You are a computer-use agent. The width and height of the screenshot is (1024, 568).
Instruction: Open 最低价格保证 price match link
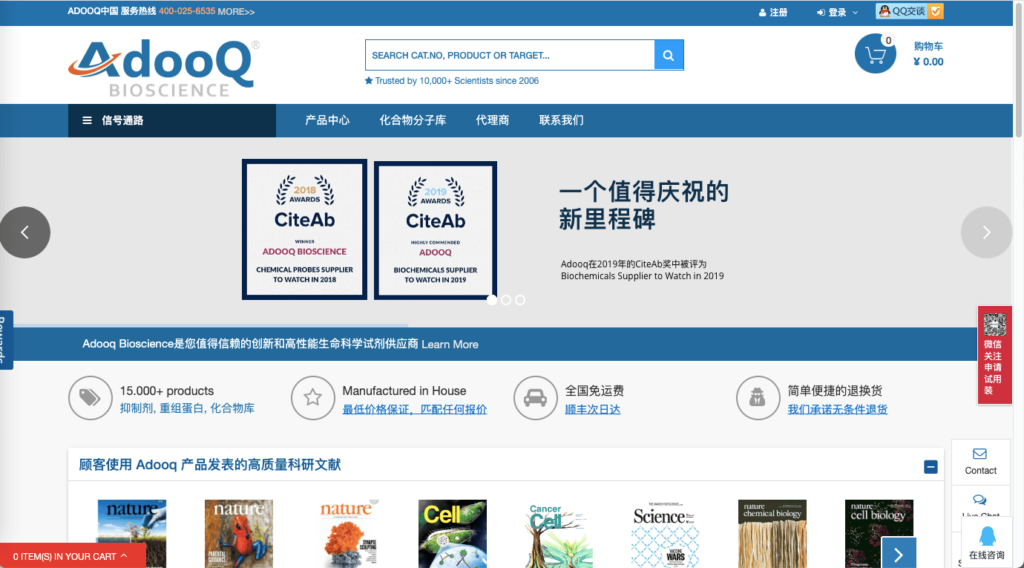[415, 409]
